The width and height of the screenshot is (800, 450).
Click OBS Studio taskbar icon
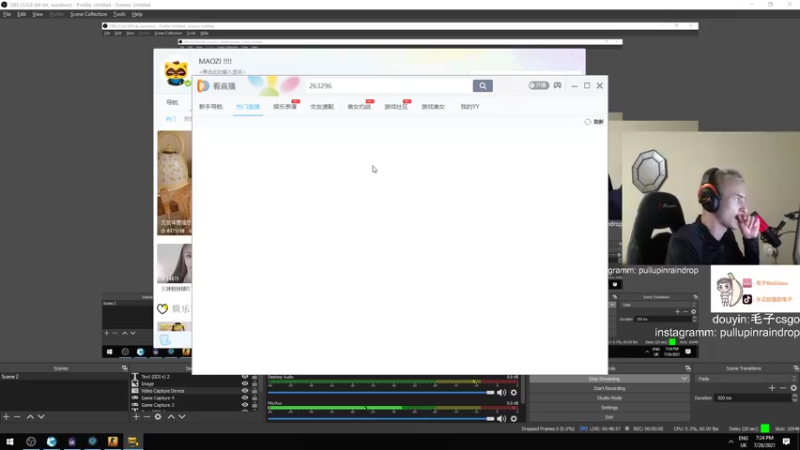(31, 441)
